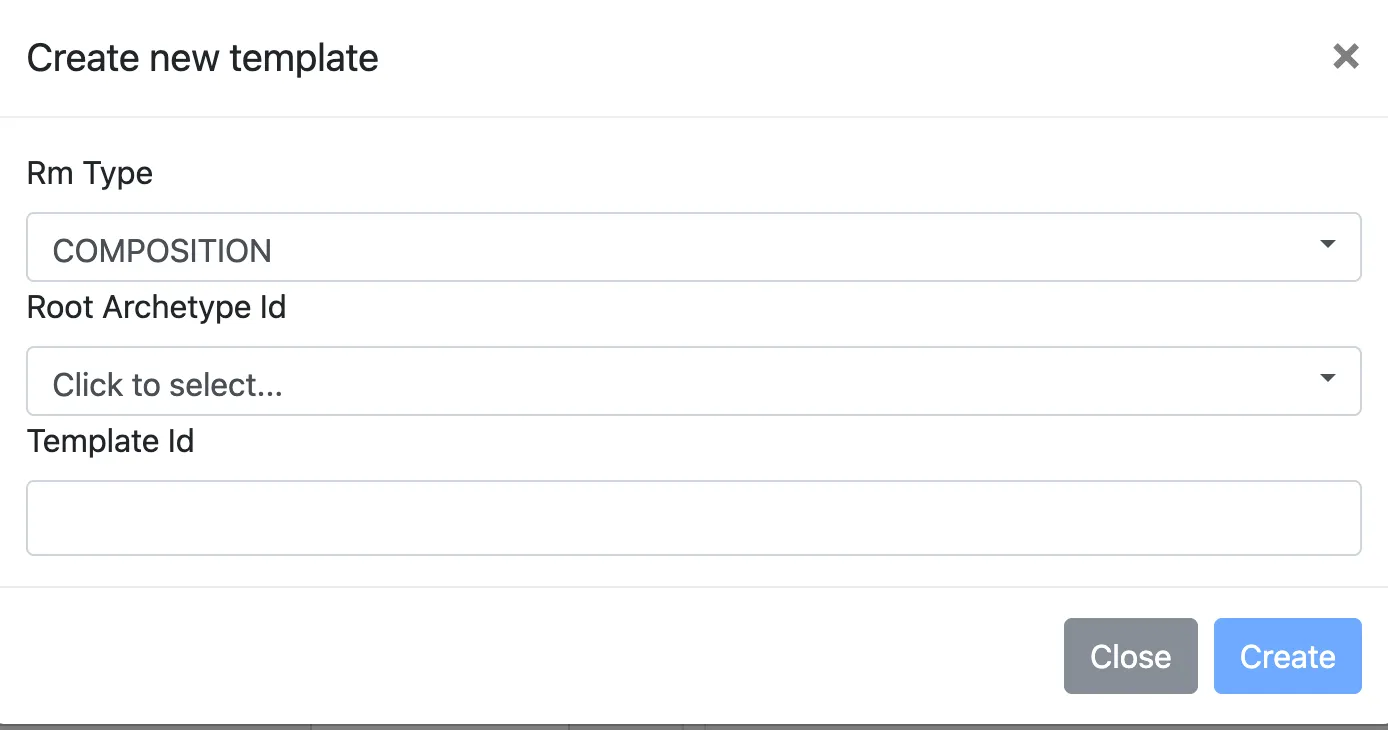This screenshot has width=1388, height=730.
Task: Click the Create new template title
Action: click(202, 57)
